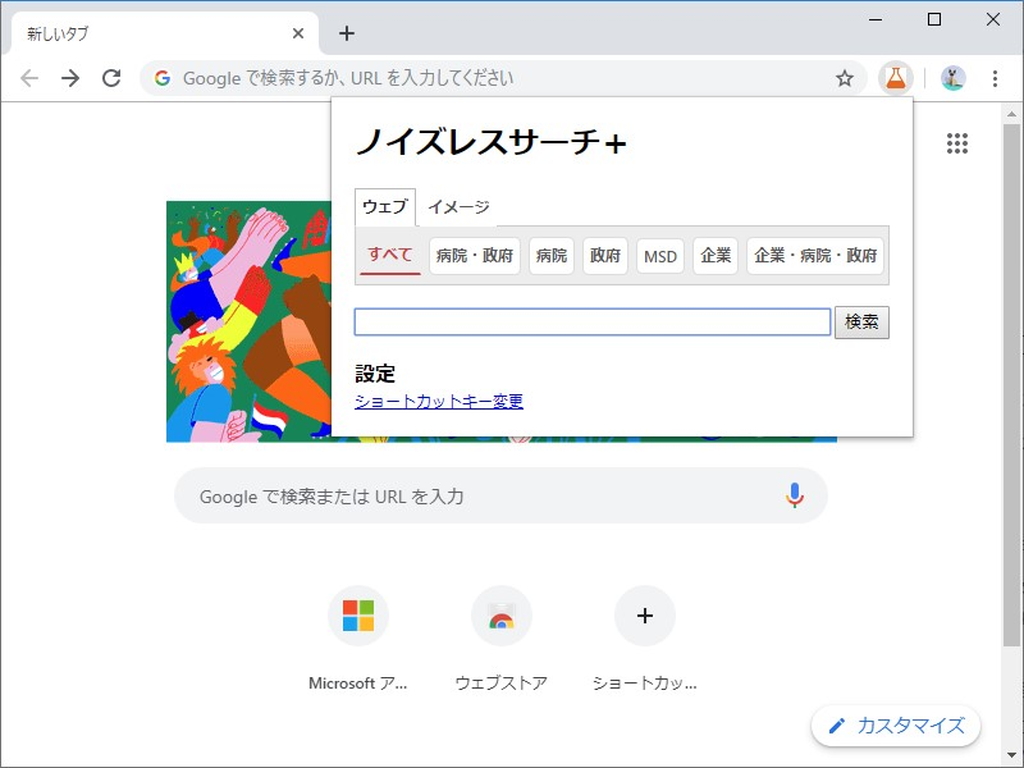Open the Google apps launcher grid

click(956, 143)
